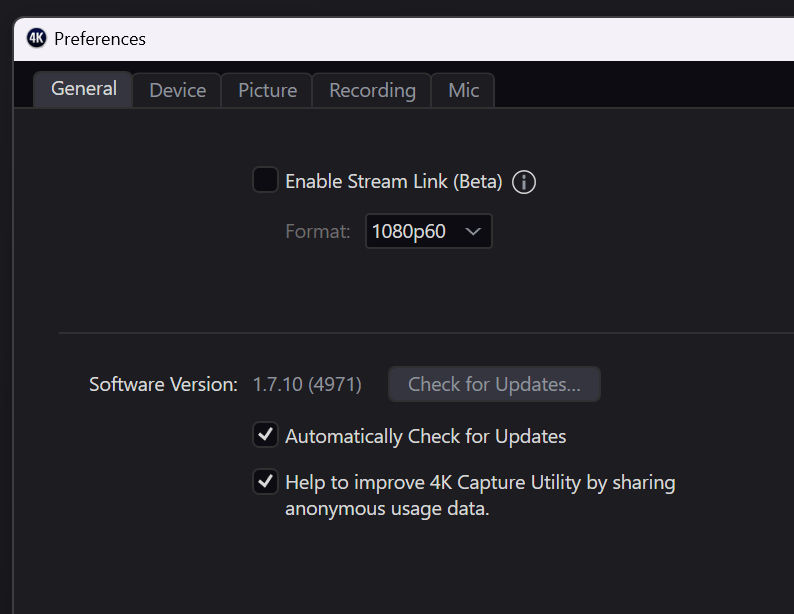The height and width of the screenshot is (614, 794).
Task: Switch to the General tab
Action: pos(84,89)
